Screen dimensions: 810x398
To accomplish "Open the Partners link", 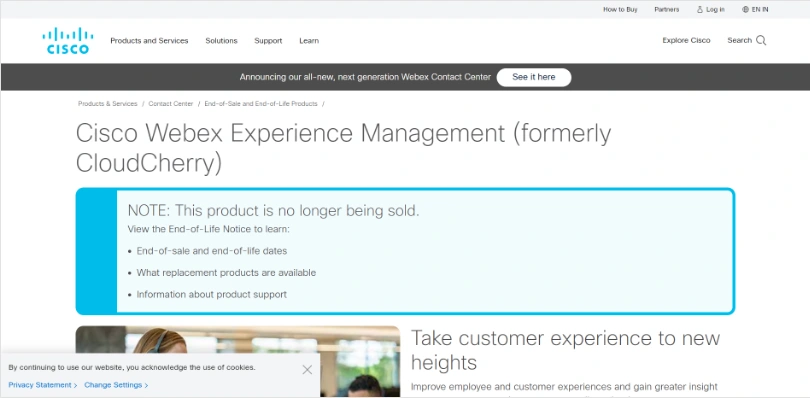I will point(667,9).
